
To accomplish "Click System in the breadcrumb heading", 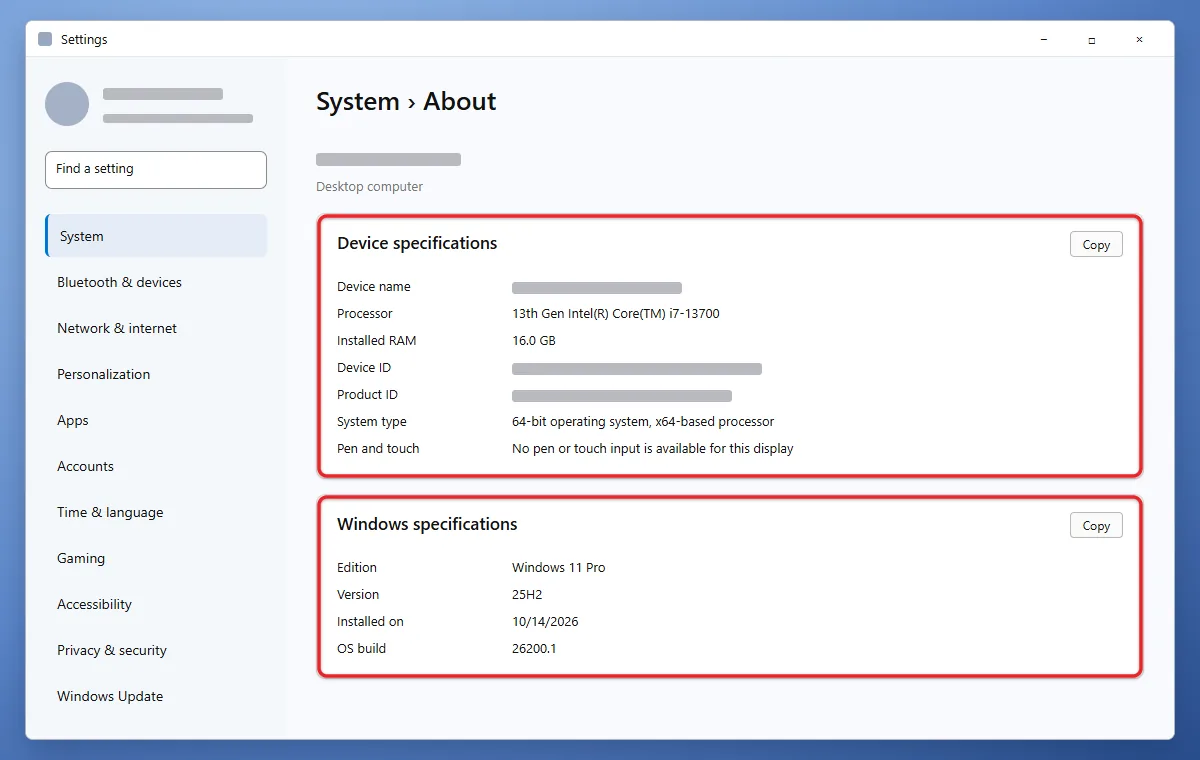I will [x=358, y=102].
